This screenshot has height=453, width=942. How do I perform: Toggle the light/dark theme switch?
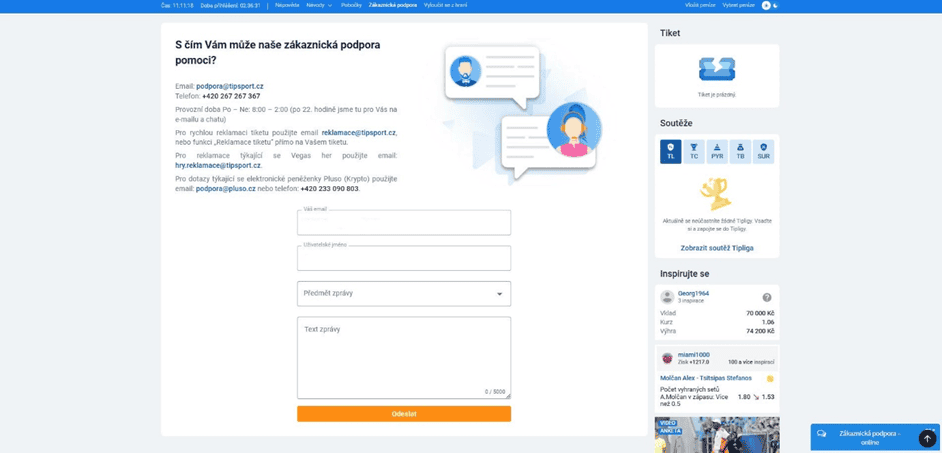tap(770, 5)
